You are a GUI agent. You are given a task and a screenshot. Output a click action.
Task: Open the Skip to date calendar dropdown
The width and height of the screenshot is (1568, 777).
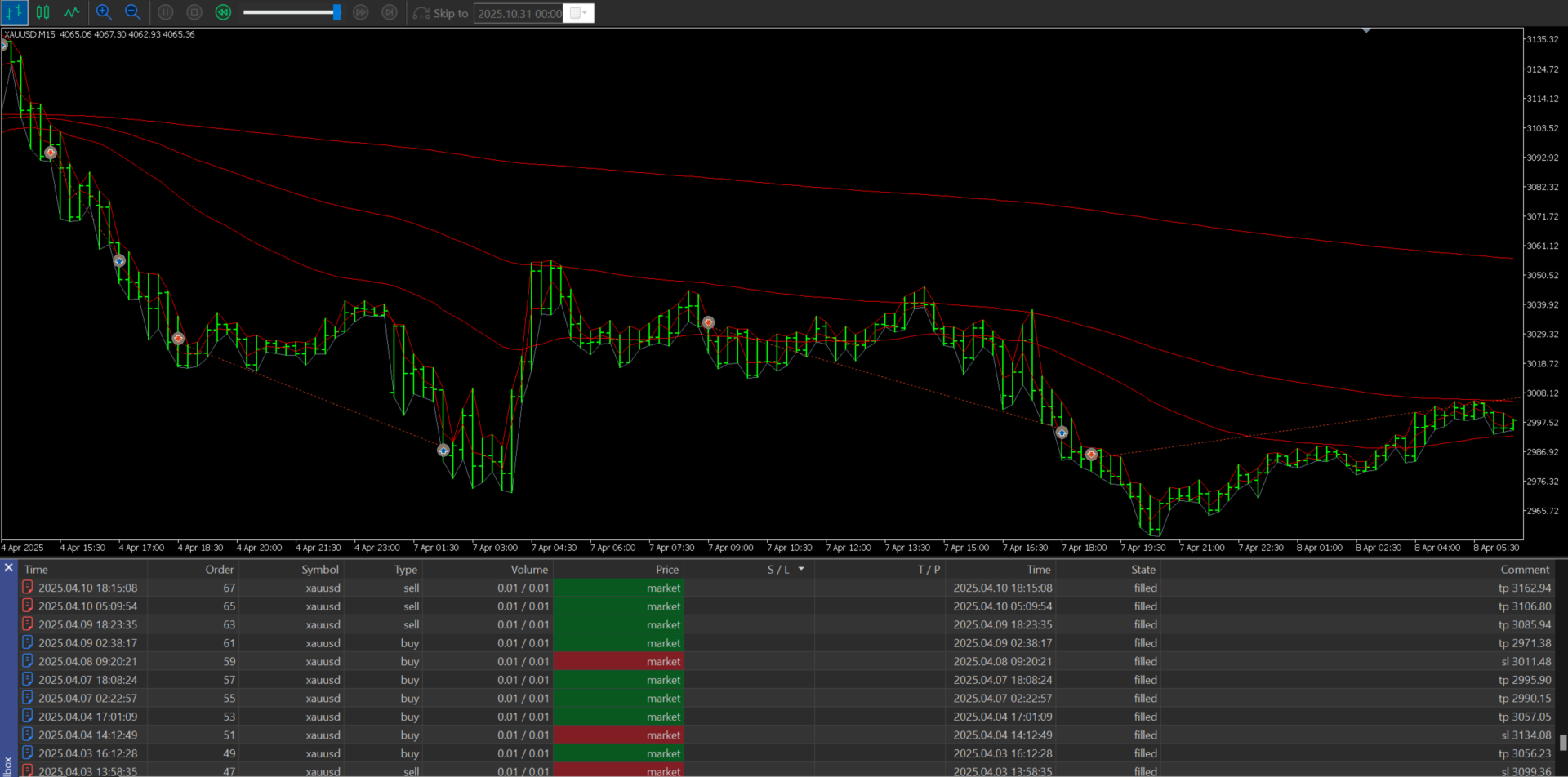[578, 13]
